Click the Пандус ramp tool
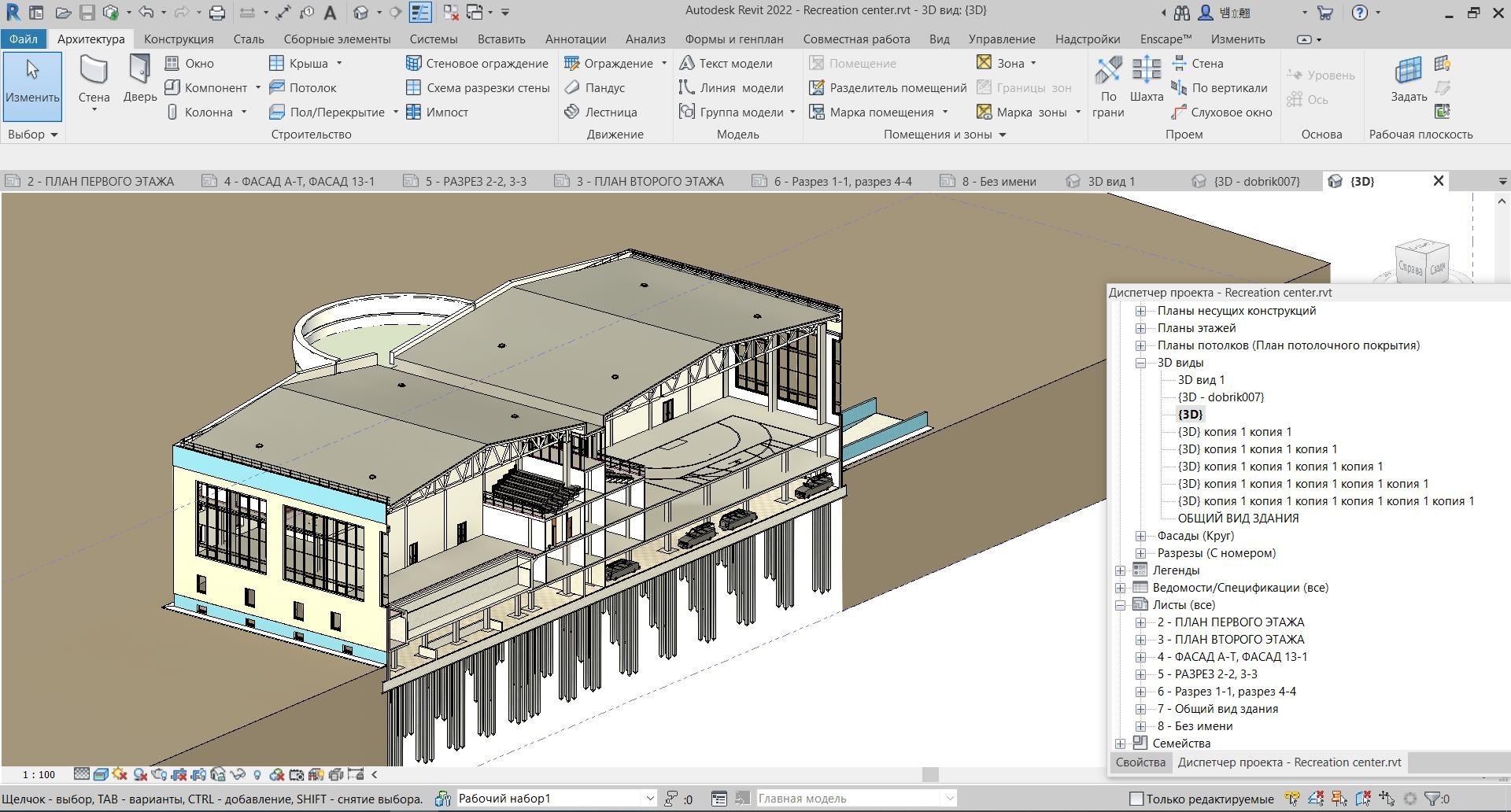Image resolution: width=1511 pixels, height=812 pixels. click(595, 87)
